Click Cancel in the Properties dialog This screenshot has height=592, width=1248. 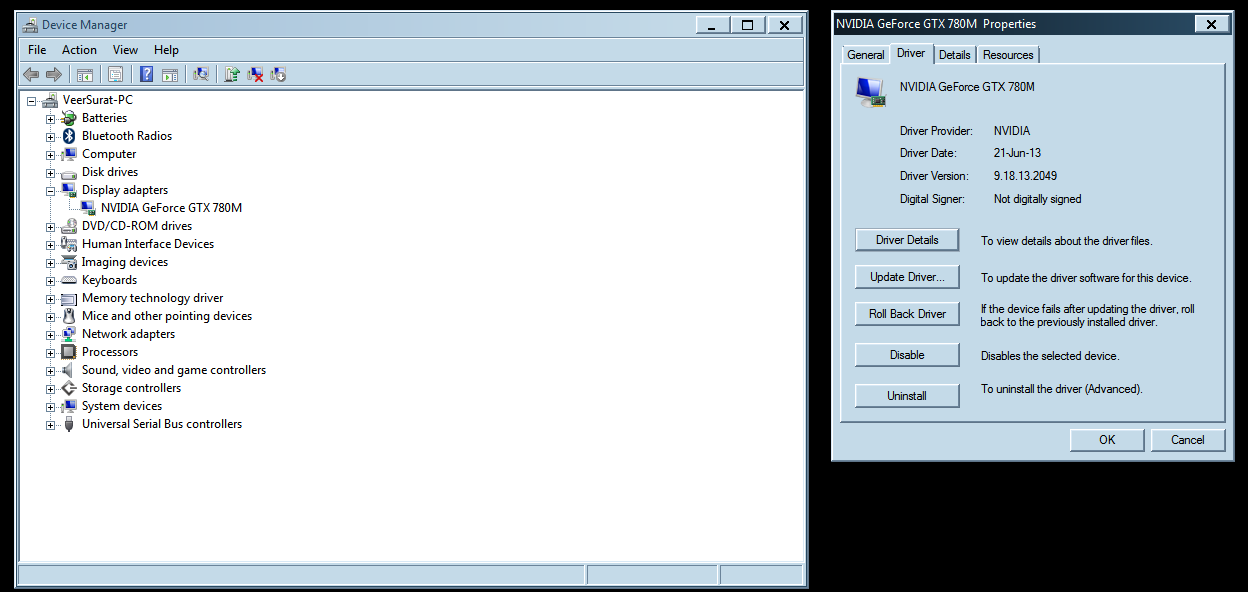click(1188, 440)
